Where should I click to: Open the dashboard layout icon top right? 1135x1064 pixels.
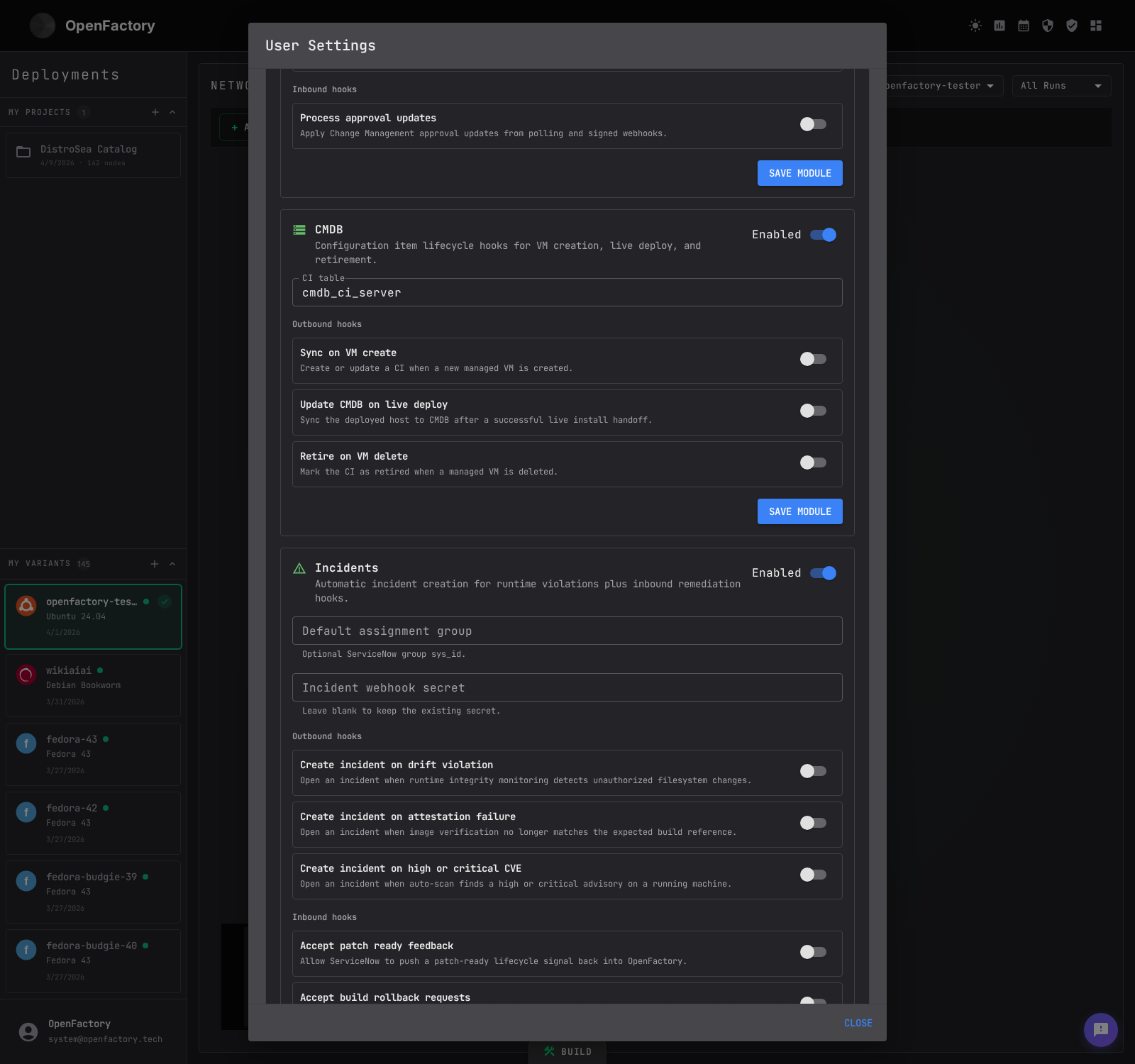tap(1096, 26)
